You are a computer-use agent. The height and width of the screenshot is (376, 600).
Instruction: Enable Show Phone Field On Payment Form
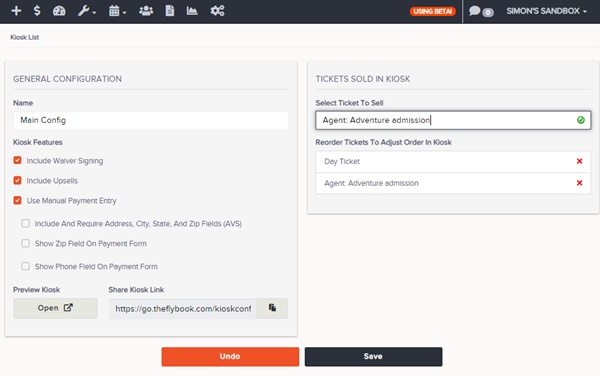[x=26, y=266]
